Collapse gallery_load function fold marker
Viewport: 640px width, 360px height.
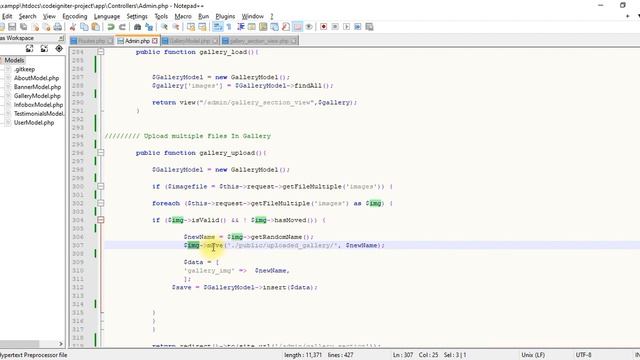point(100,52)
